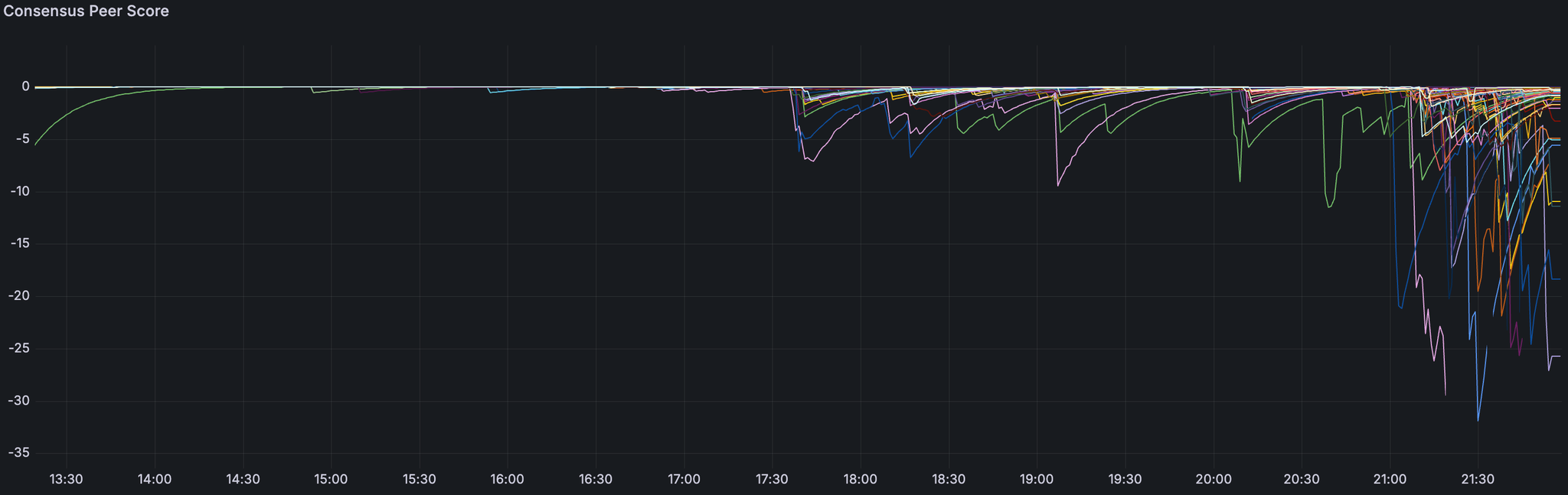Click the lowest blue spike near 21:30

tap(1478, 420)
